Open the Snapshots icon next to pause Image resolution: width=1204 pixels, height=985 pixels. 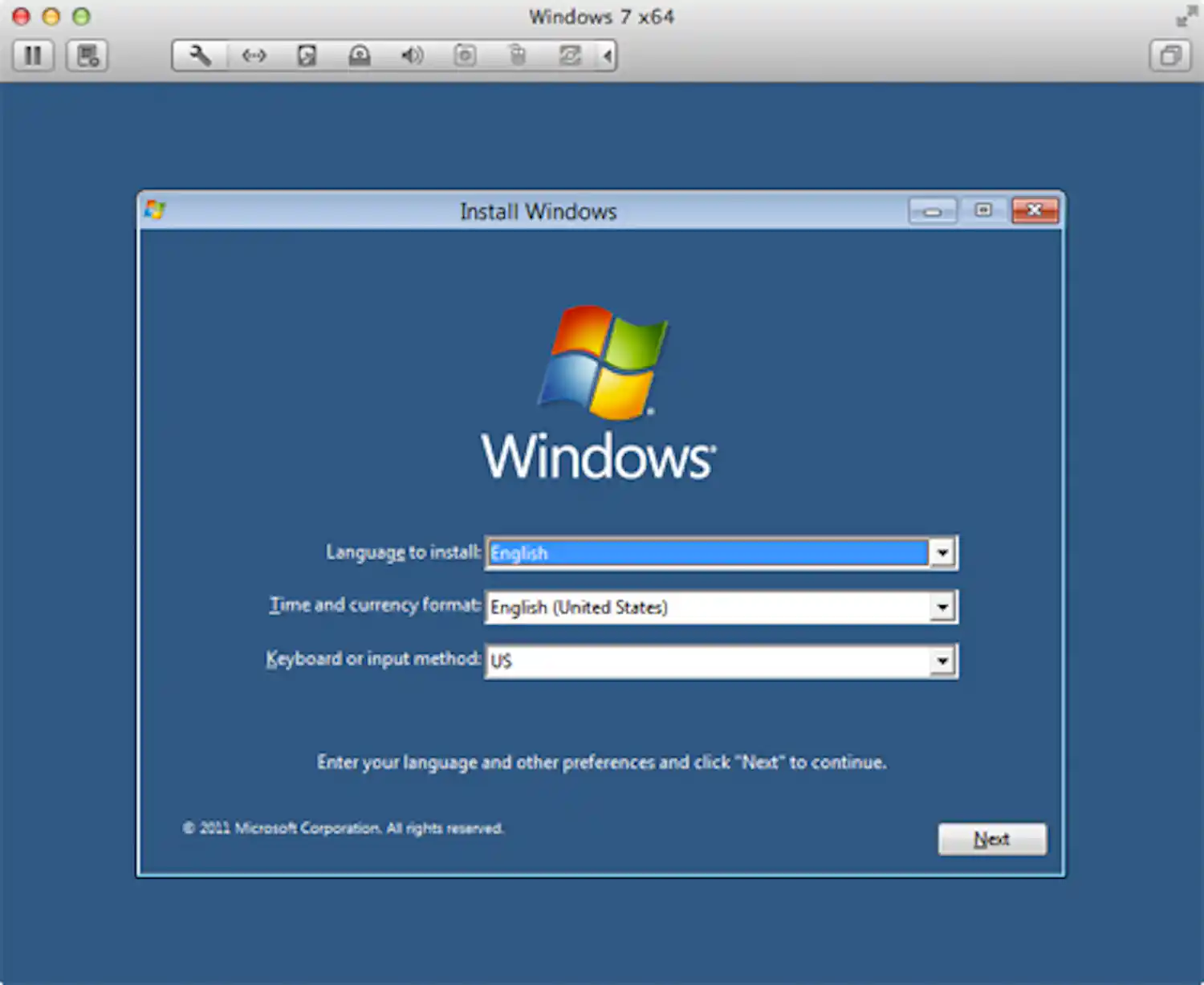tap(87, 55)
